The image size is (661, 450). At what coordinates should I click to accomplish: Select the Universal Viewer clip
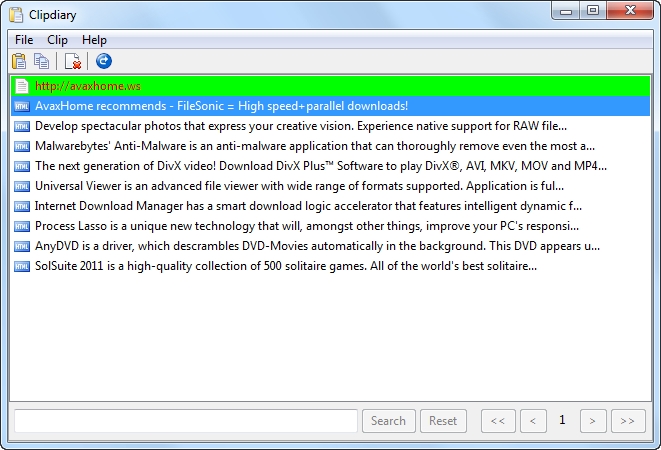point(330,186)
